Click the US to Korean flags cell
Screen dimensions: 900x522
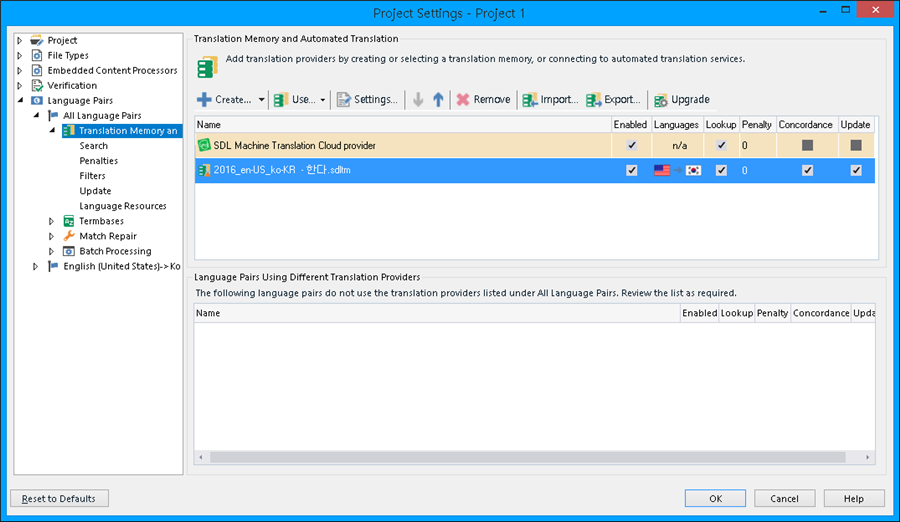pyautogui.click(x=677, y=170)
